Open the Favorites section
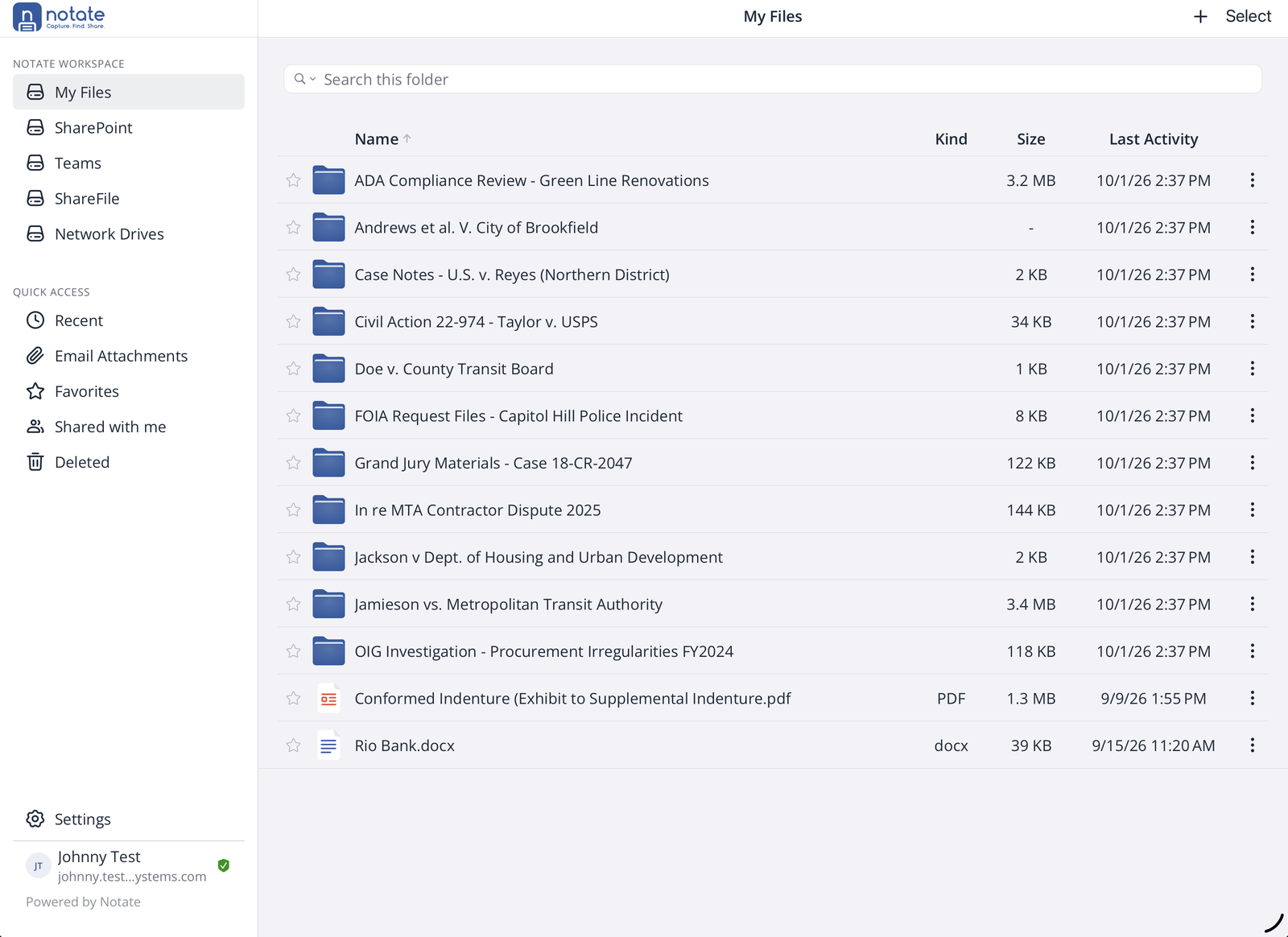Image resolution: width=1288 pixels, height=937 pixels. 129,391
